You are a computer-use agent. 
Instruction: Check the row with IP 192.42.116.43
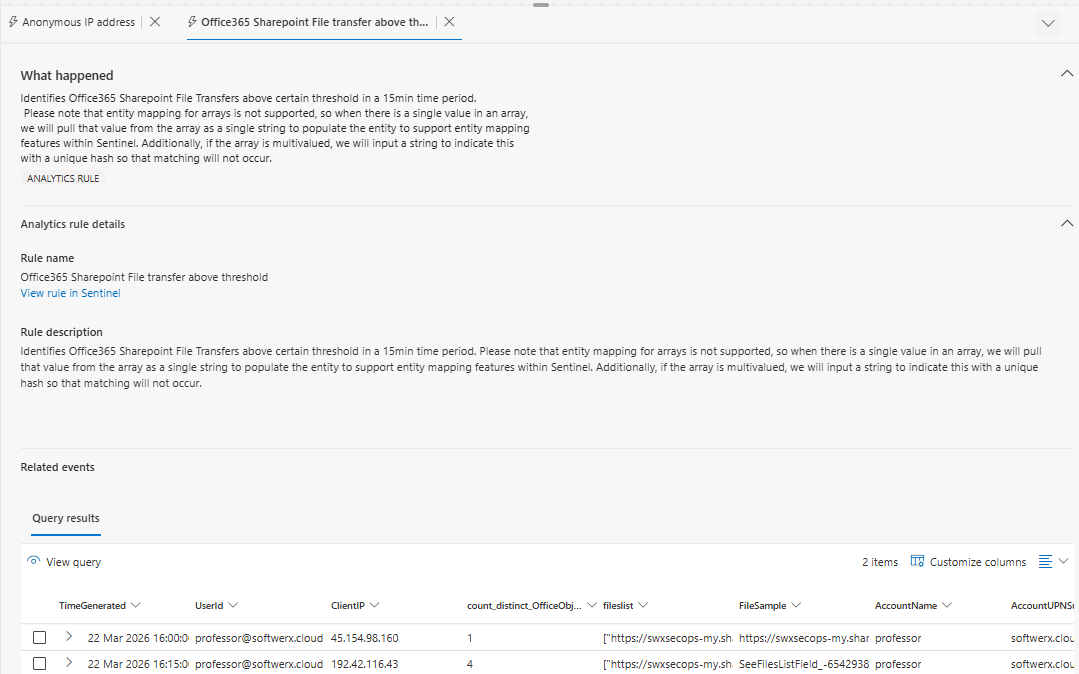click(39, 664)
